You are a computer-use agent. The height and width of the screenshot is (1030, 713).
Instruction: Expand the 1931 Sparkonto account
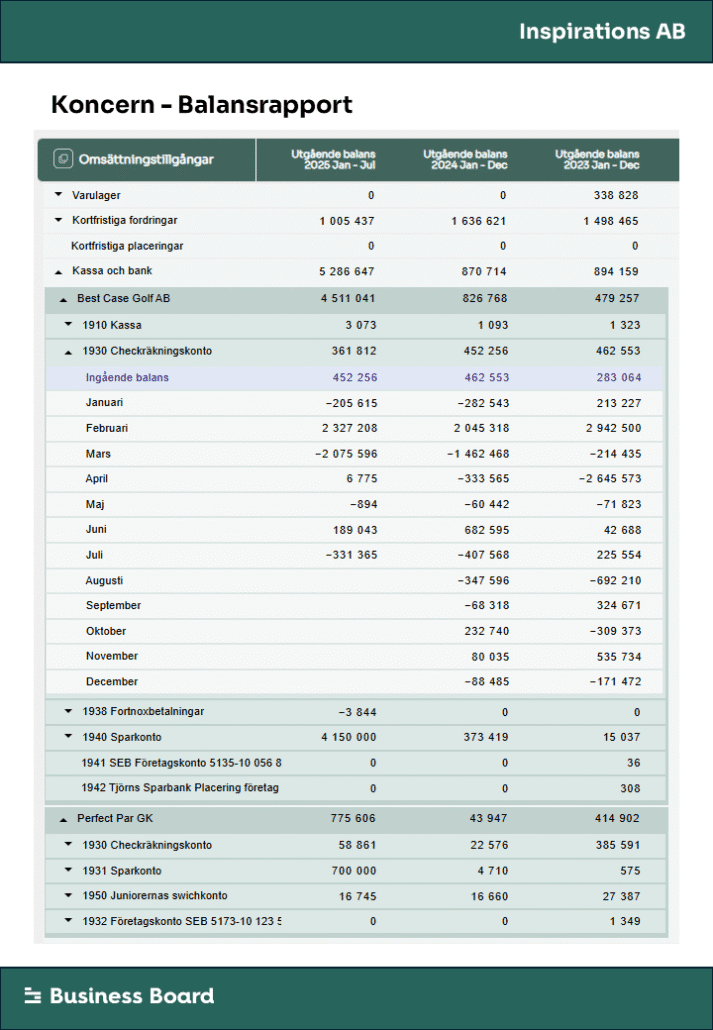pyautogui.click(x=68, y=871)
